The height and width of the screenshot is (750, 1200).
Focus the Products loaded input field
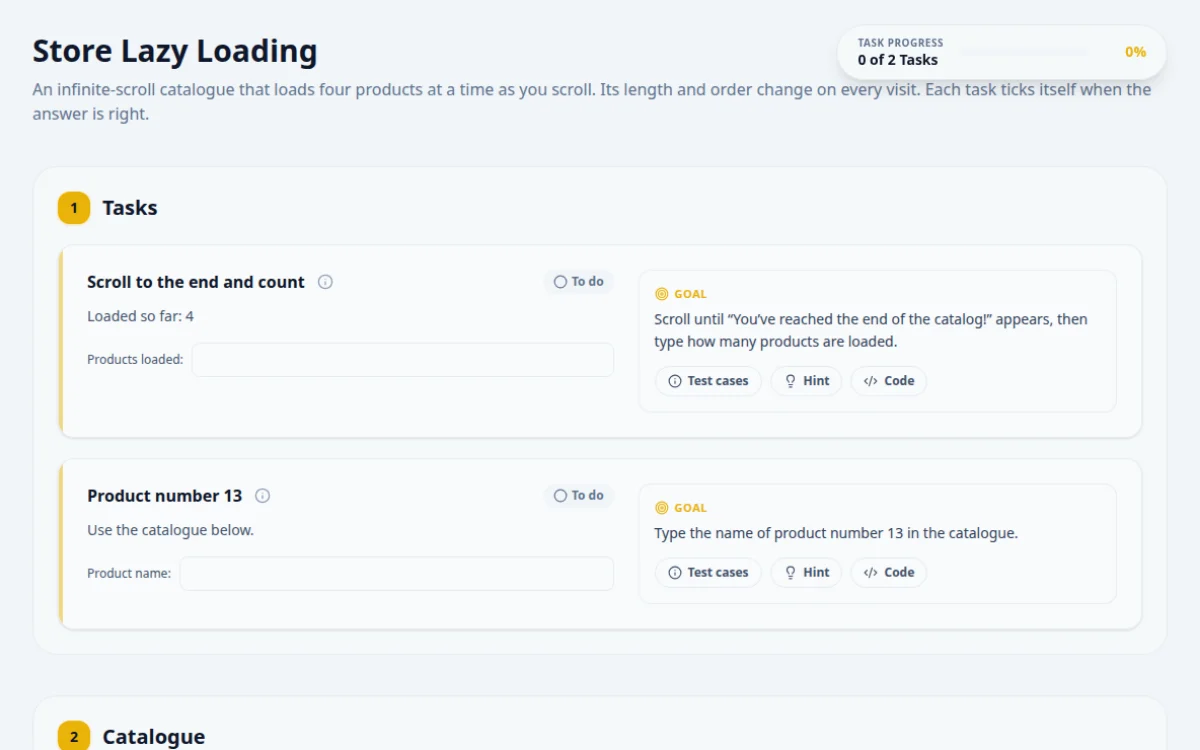[403, 360]
